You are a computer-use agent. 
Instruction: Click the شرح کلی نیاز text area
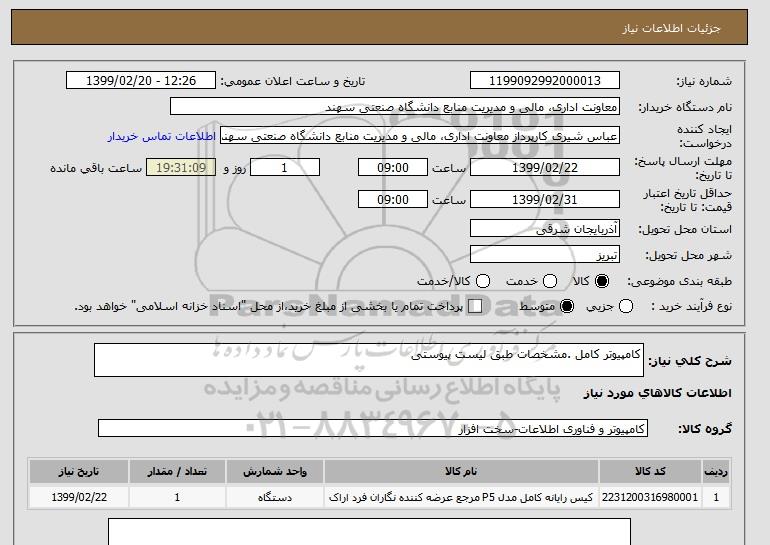(x=369, y=360)
